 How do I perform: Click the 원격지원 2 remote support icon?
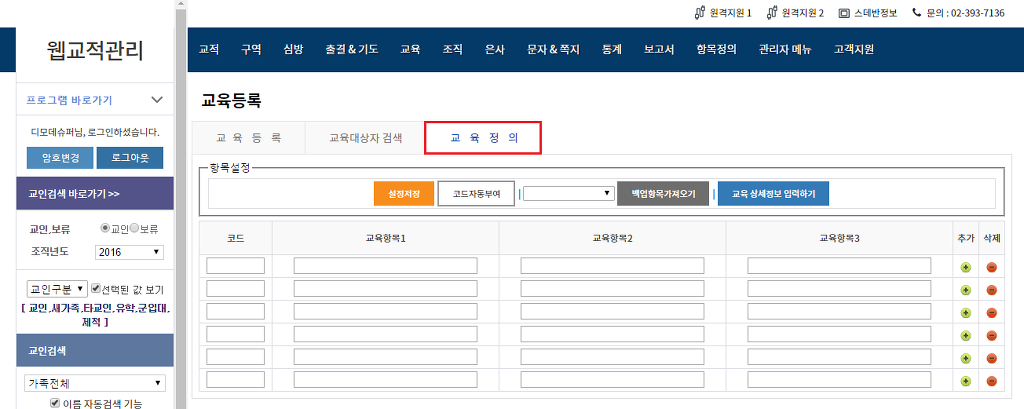772,12
